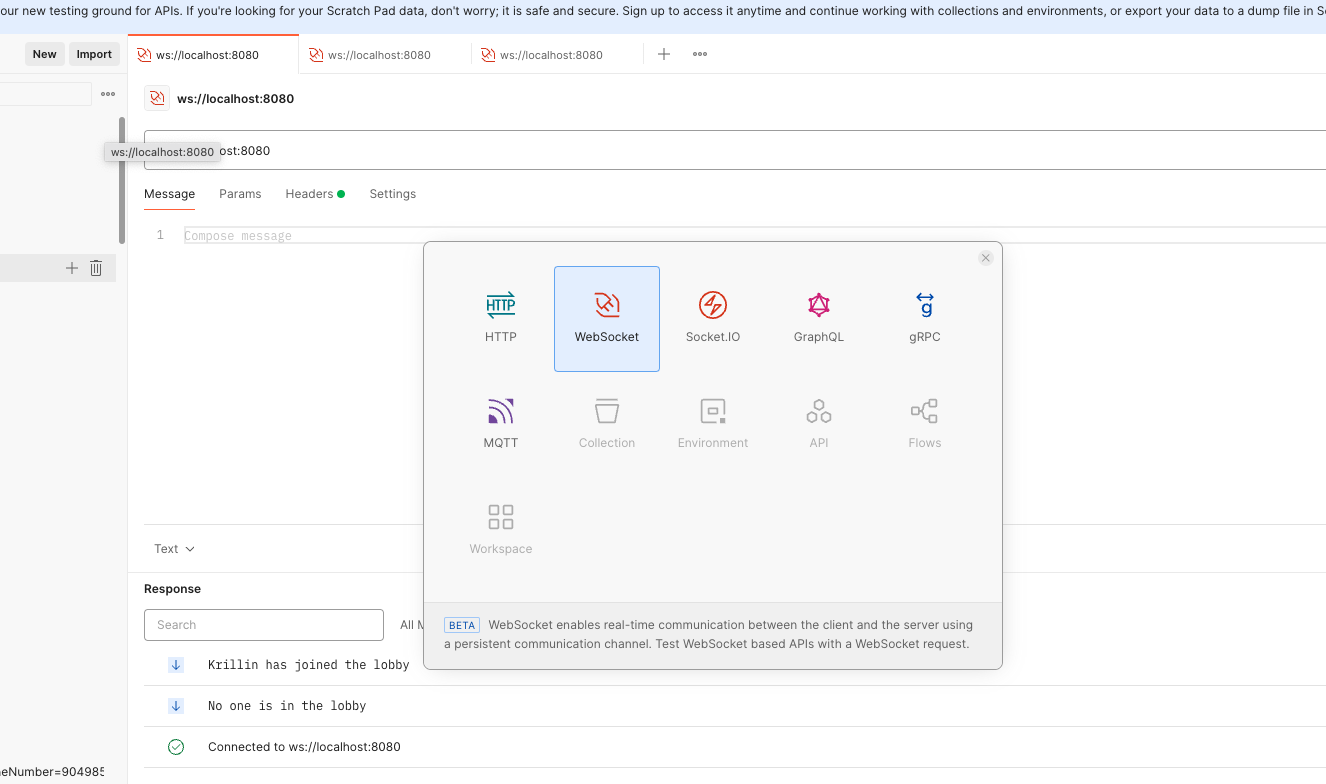Open the 'All M…' filter next to Search

click(410, 625)
